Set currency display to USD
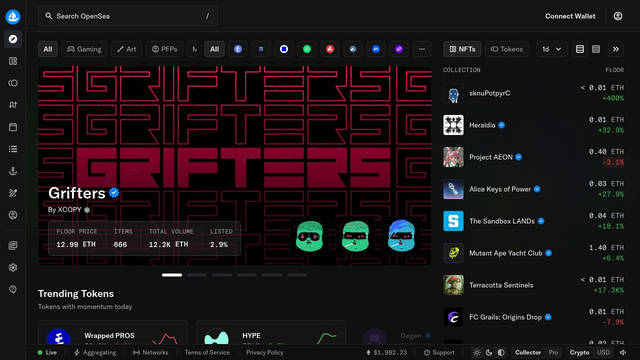This screenshot has width=640, height=360. pyautogui.click(x=603, y=353)
